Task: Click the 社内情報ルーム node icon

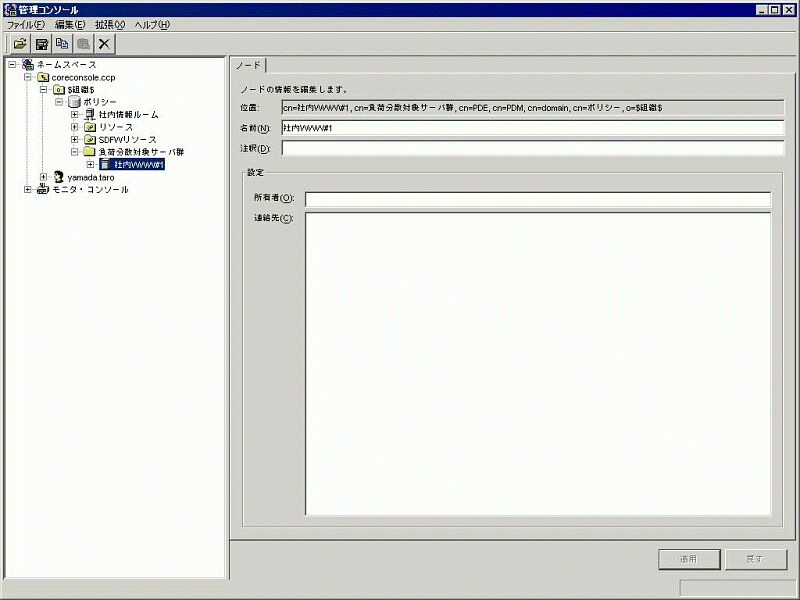Action: click(90, 115)
